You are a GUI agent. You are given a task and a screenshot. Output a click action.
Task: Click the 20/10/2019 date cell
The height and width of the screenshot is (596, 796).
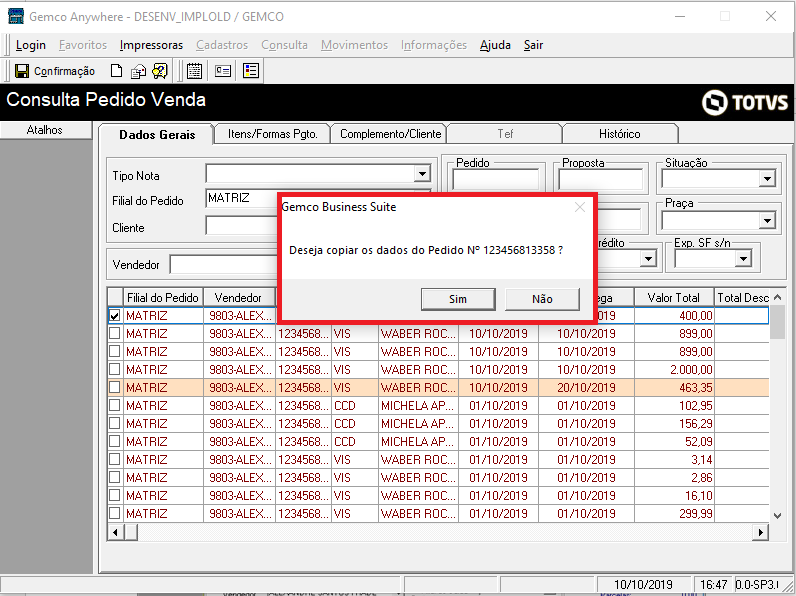(586, 387)
